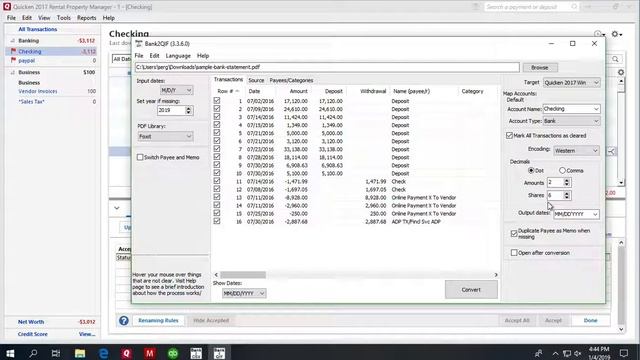Select Comma decimals option
Image resolution: width=640 pixels, height=360 pixels.
click(x=562, y=170)
